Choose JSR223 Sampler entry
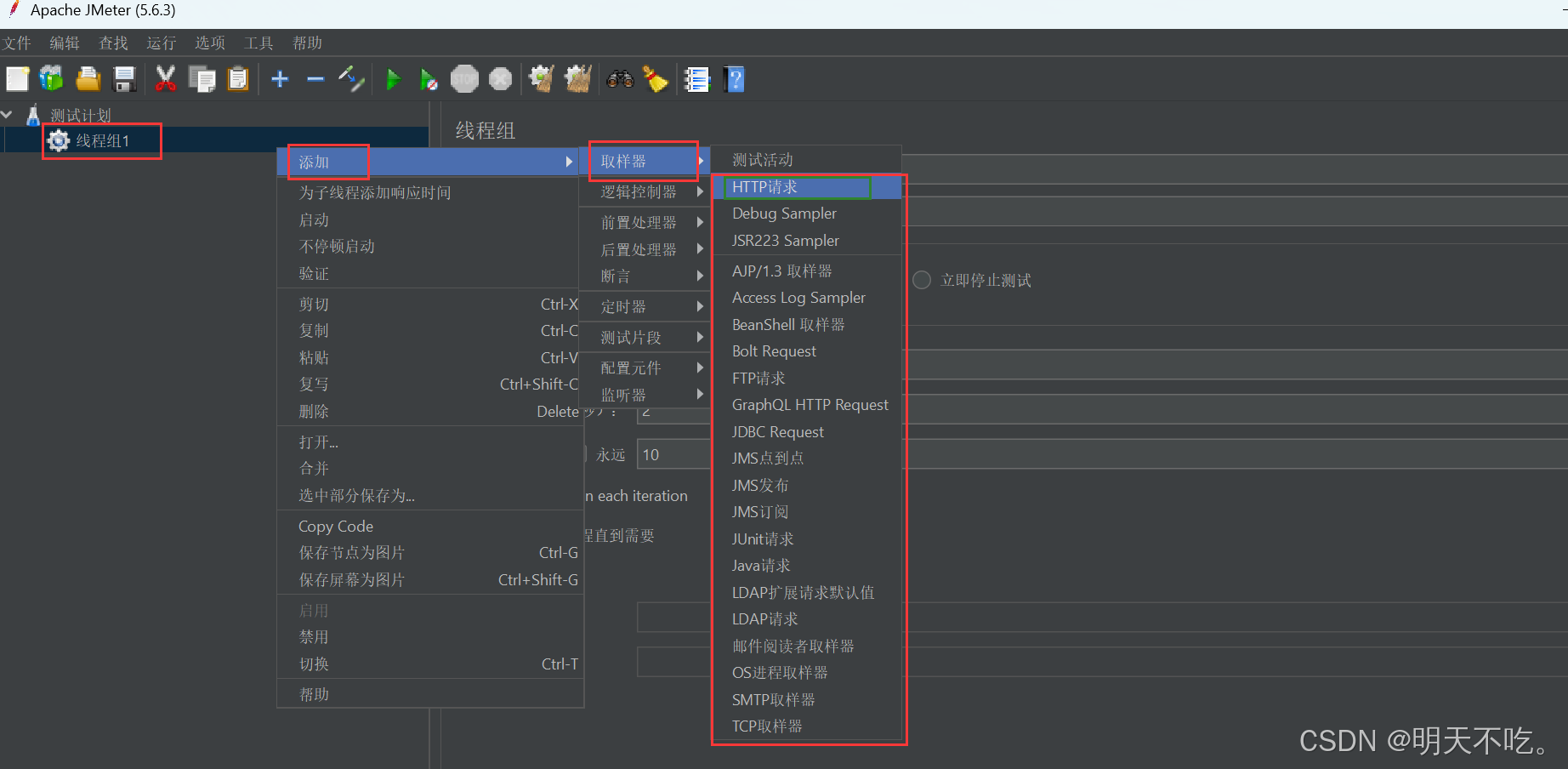This screenshot has width=1568, height=769. (806, 241)
